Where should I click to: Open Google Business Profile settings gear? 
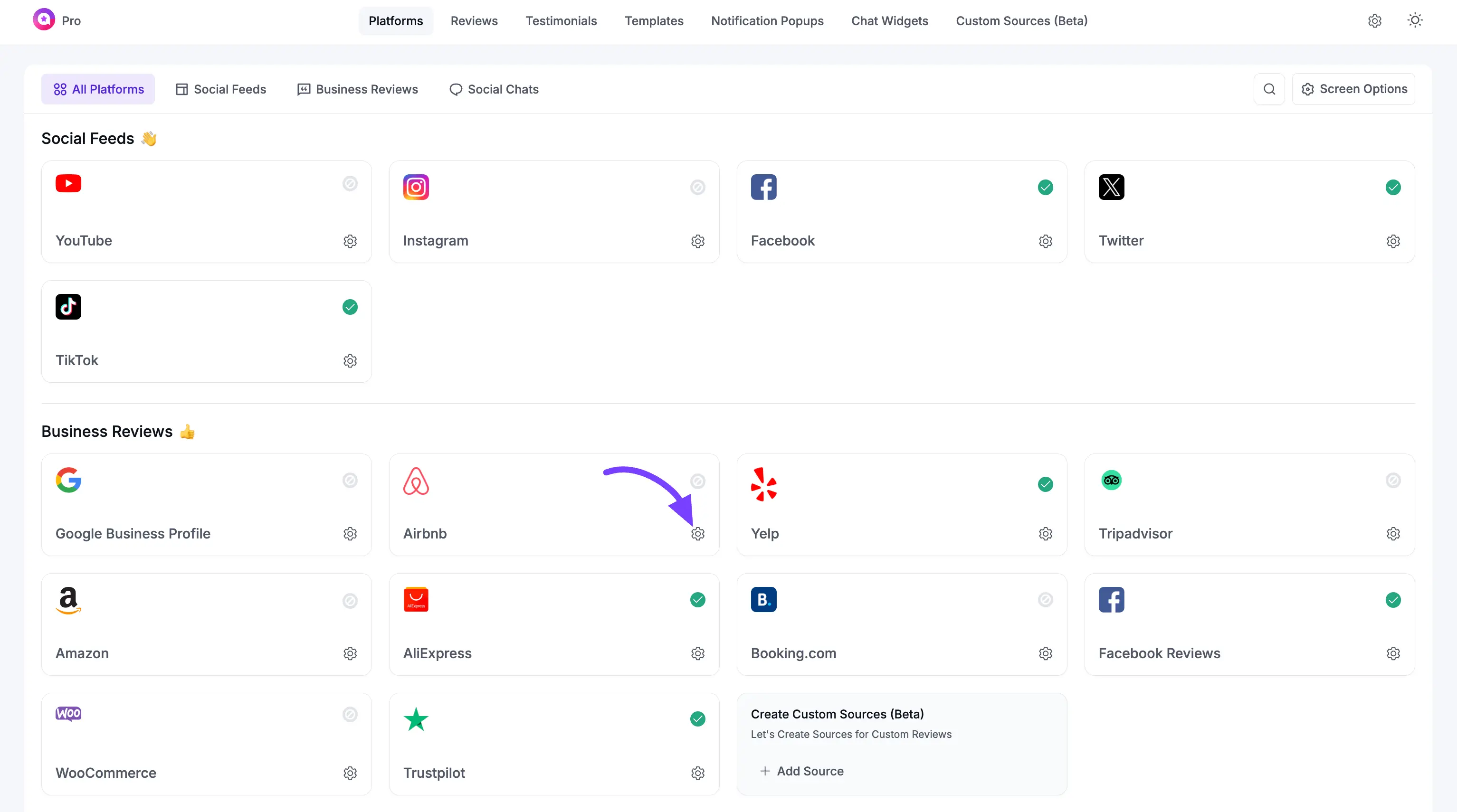point(350,533)
